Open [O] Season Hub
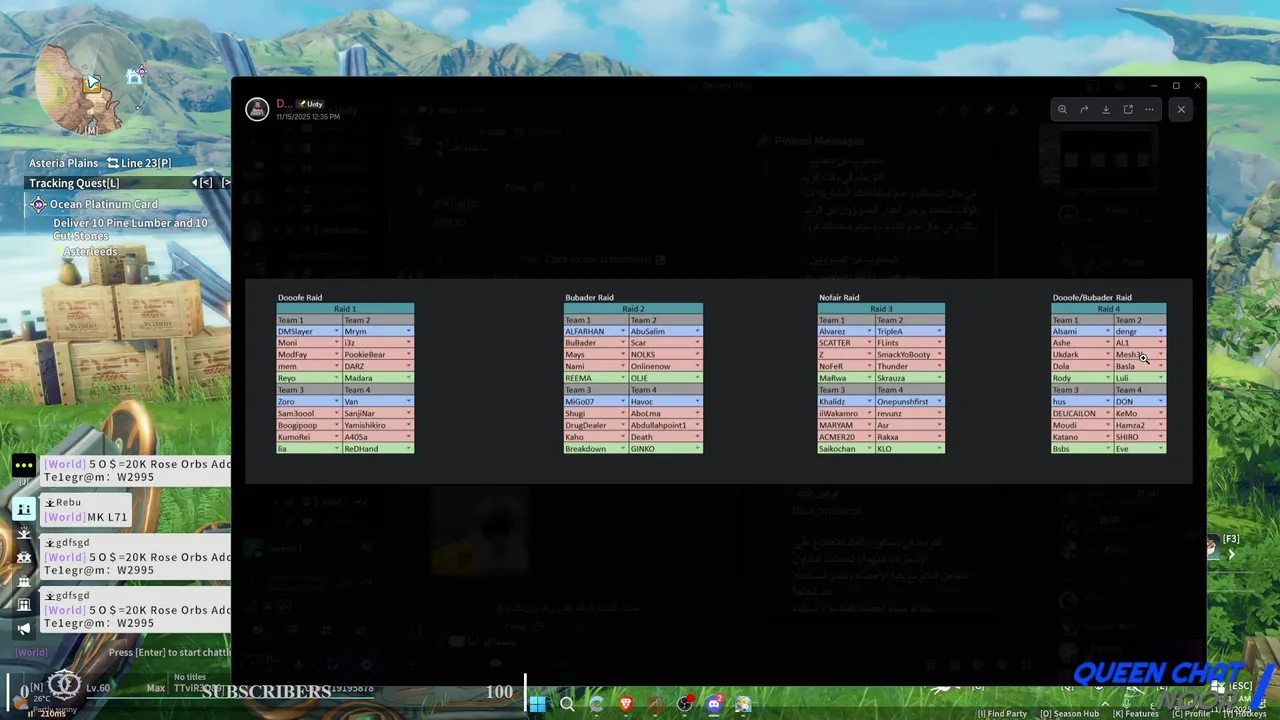Viewport: 1280px width, 720px height. point(1069,714)
